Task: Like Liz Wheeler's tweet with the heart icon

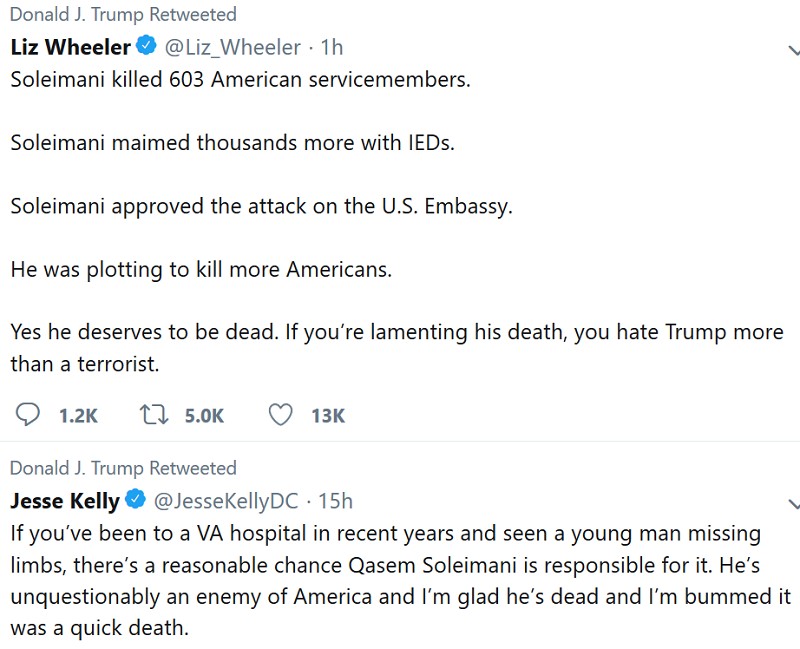Action: pos(281,415)
